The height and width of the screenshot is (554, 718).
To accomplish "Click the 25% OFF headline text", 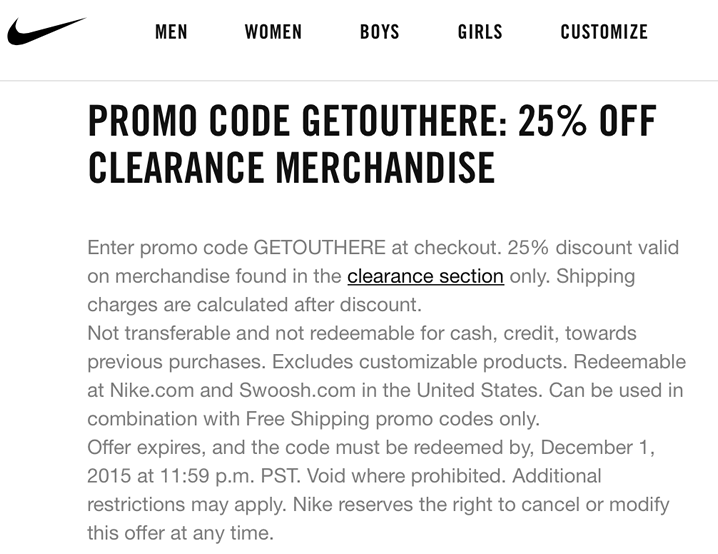I will [587, 120].
